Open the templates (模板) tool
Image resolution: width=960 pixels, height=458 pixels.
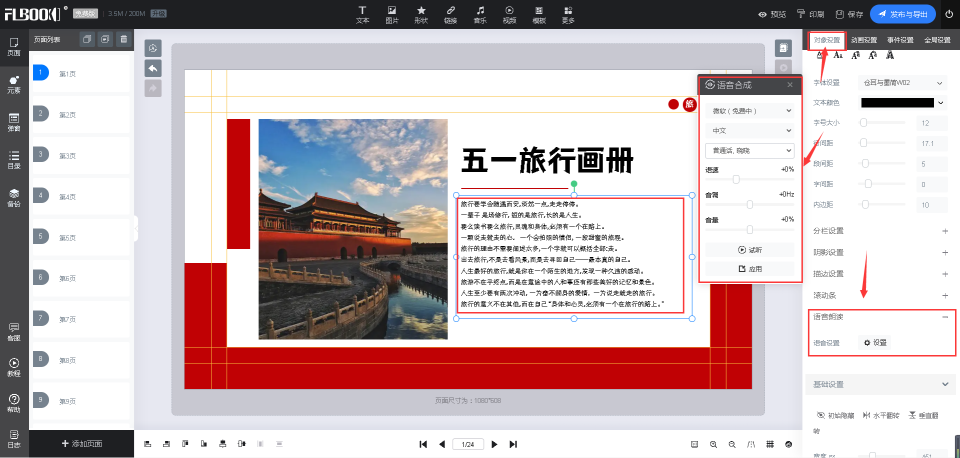[539, 14]
